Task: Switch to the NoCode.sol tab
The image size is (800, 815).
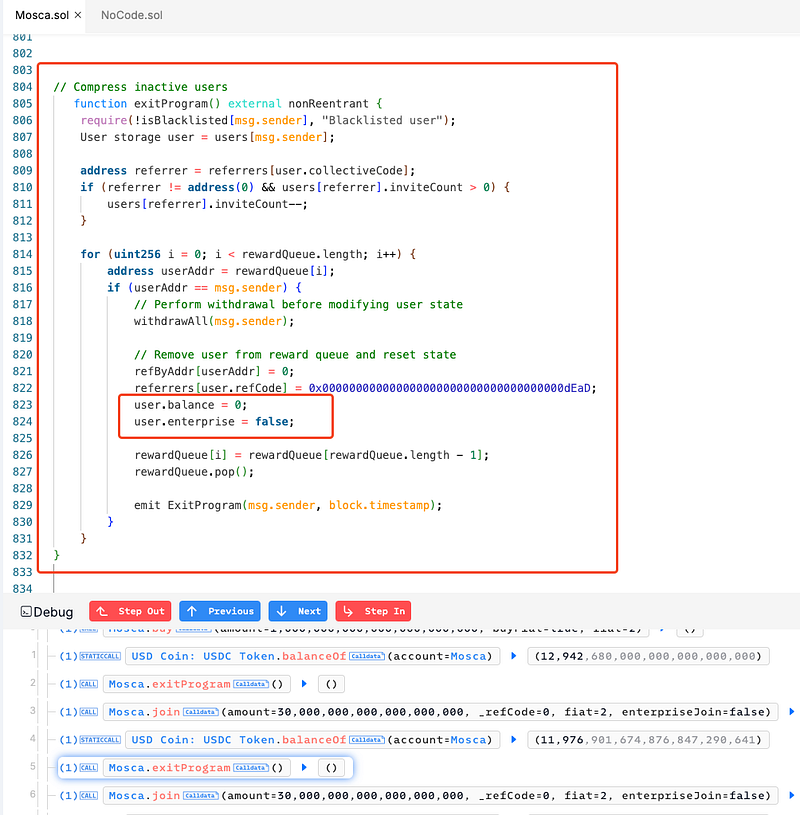Action: (131, 16)
